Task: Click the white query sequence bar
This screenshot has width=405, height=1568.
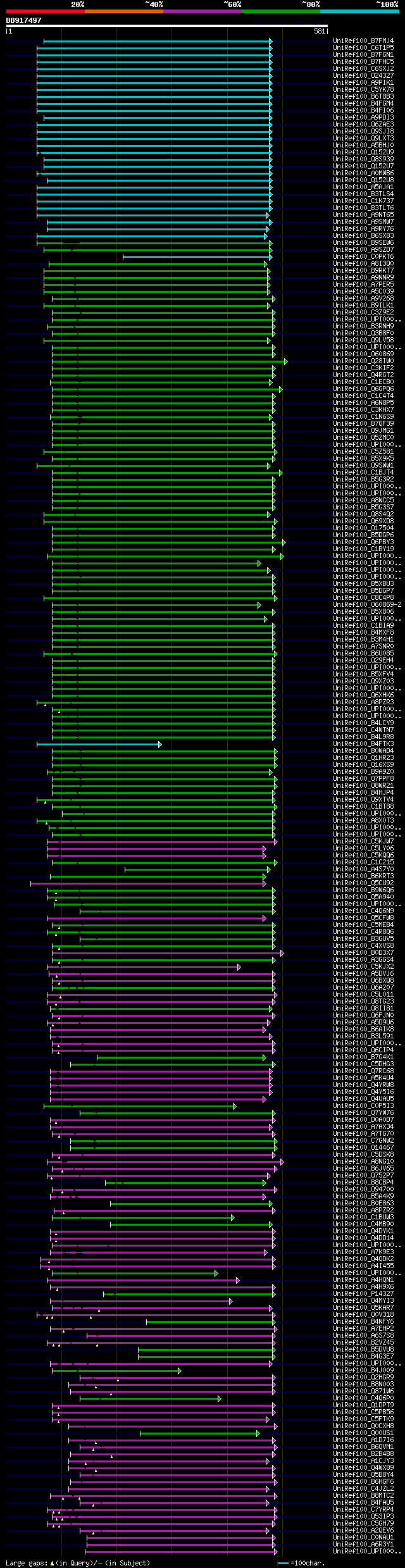Action: point(167,27)
